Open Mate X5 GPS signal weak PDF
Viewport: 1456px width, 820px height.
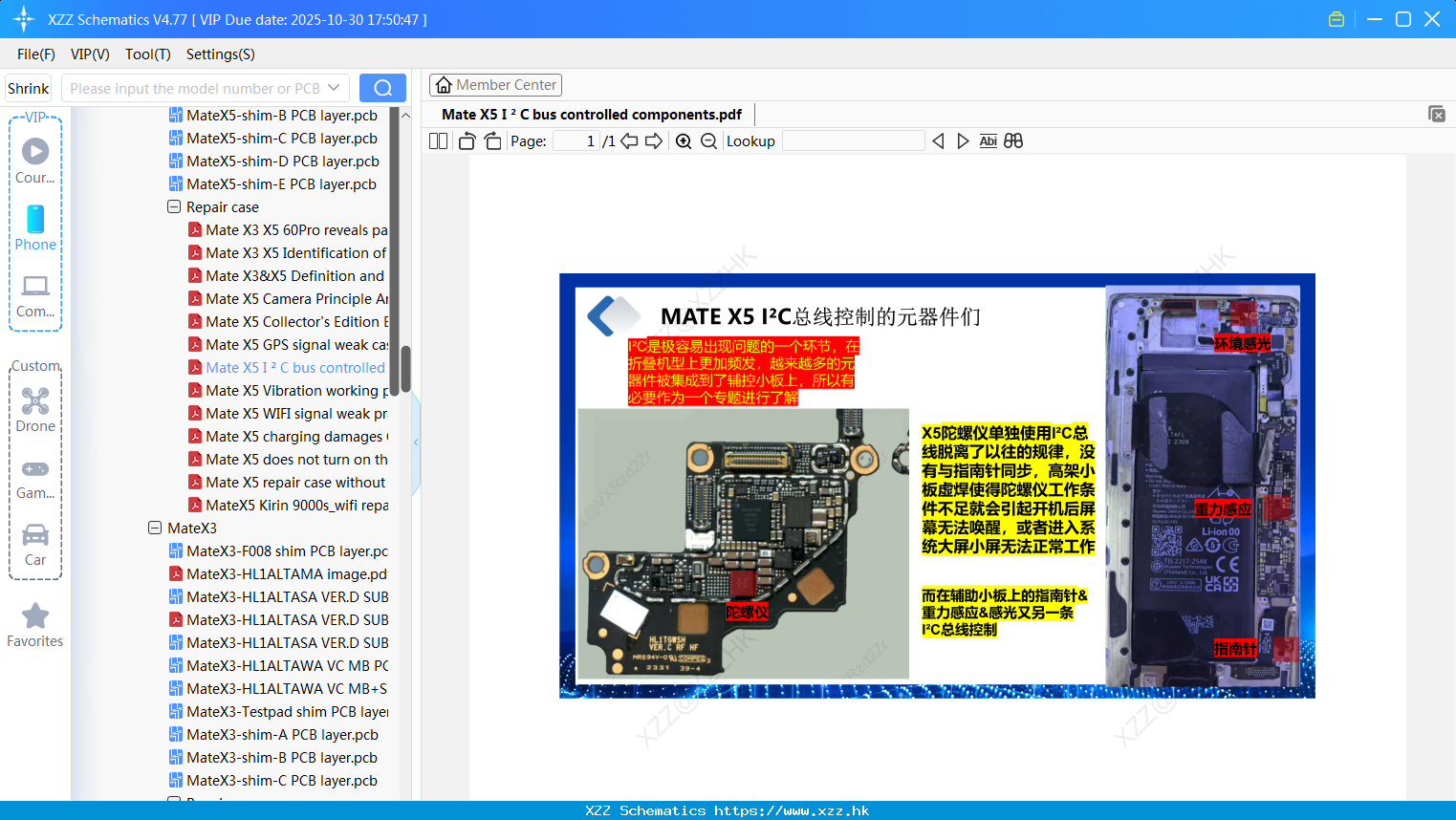click(x=288, y=344)
